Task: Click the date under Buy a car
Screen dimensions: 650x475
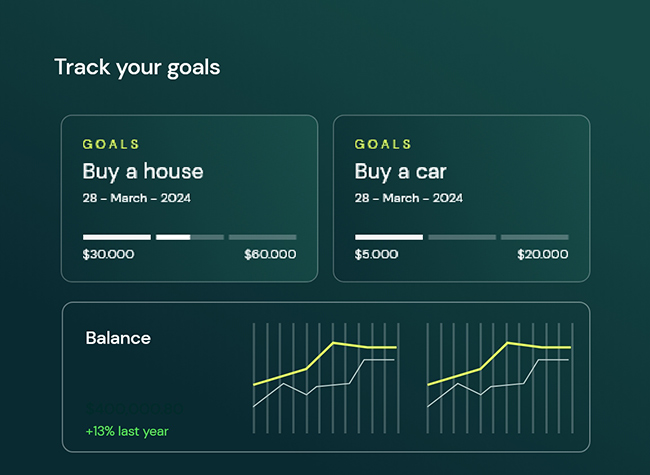Action: click(x=408, y=198)
